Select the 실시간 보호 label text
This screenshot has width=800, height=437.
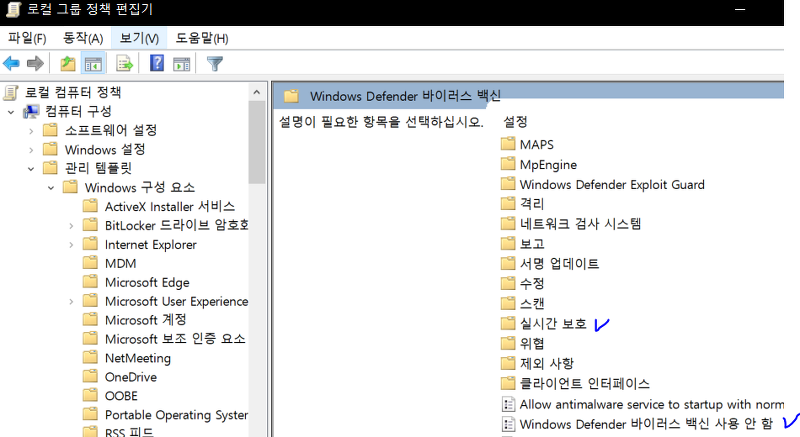pyautogui.click(x=553, y=324)
